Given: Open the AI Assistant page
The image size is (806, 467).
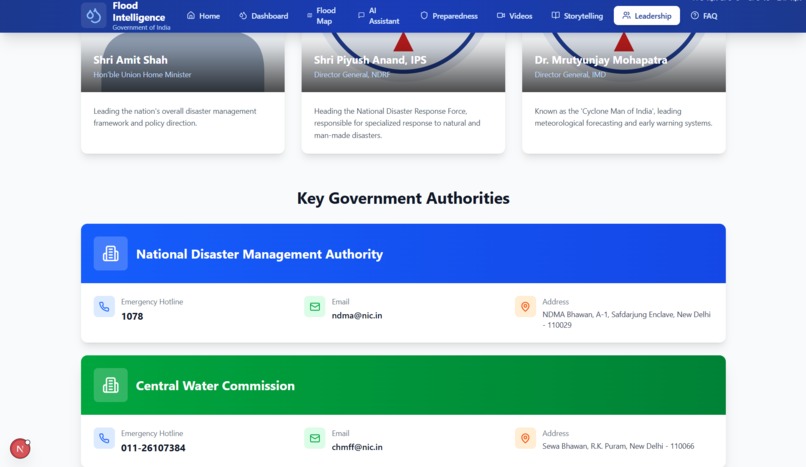Looking at the screenshot, I should click(378, 16).
